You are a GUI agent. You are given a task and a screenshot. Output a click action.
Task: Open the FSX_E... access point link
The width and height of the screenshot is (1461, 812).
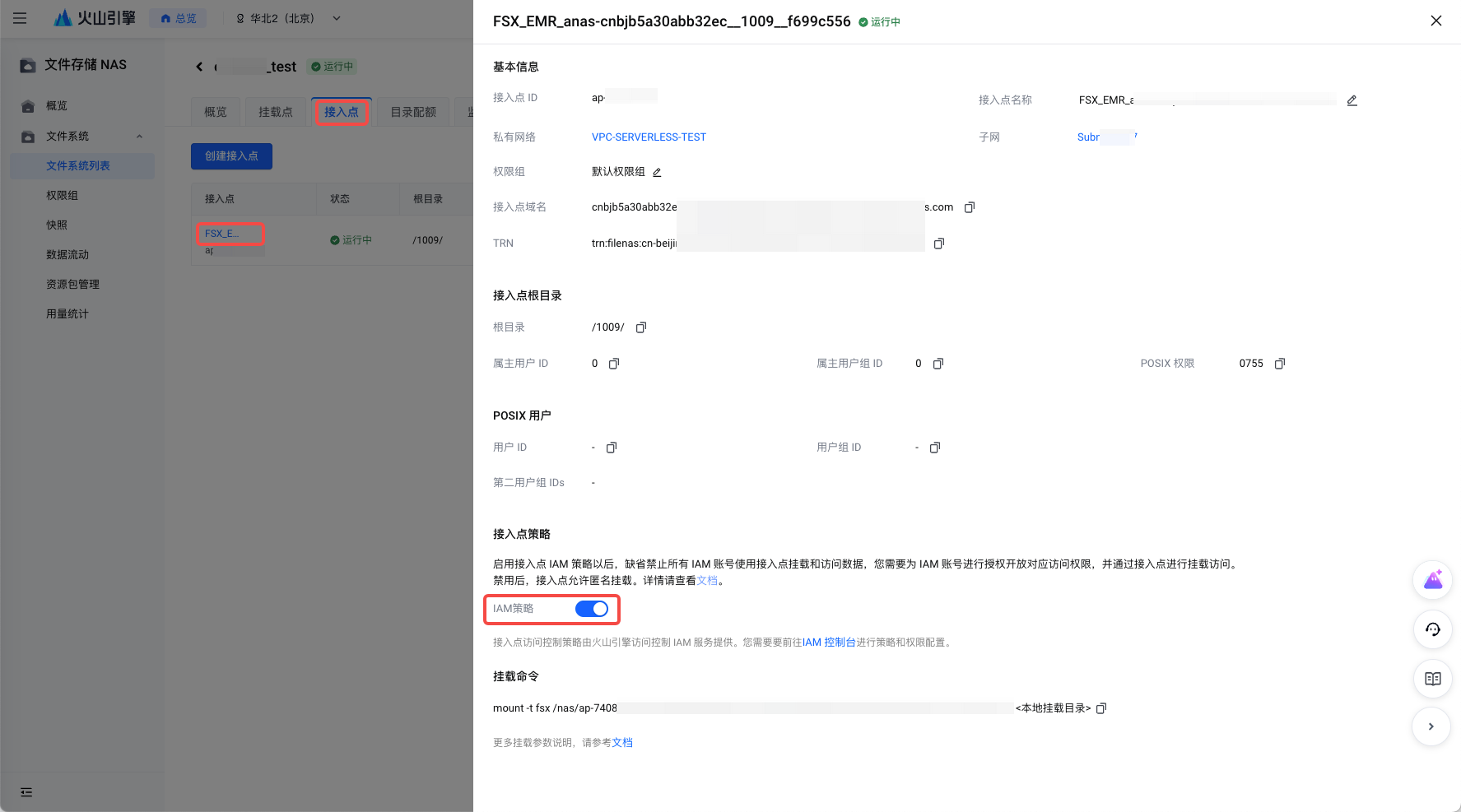[222, 234]
